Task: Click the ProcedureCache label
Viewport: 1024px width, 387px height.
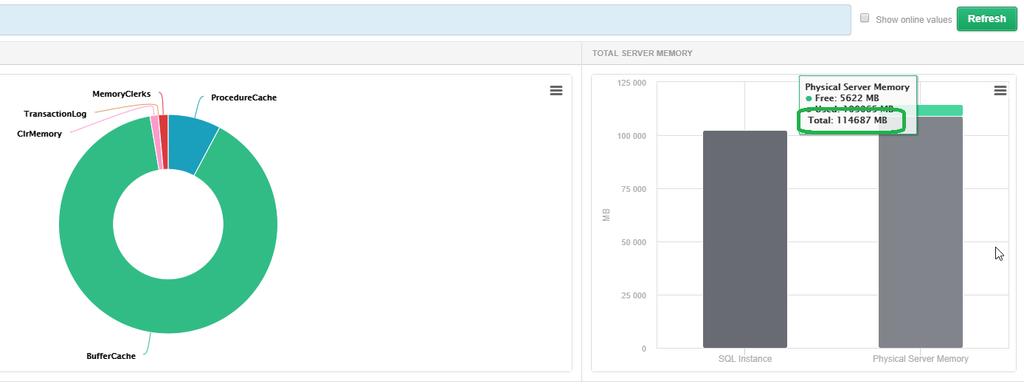Action: click(x=244, y=98)
